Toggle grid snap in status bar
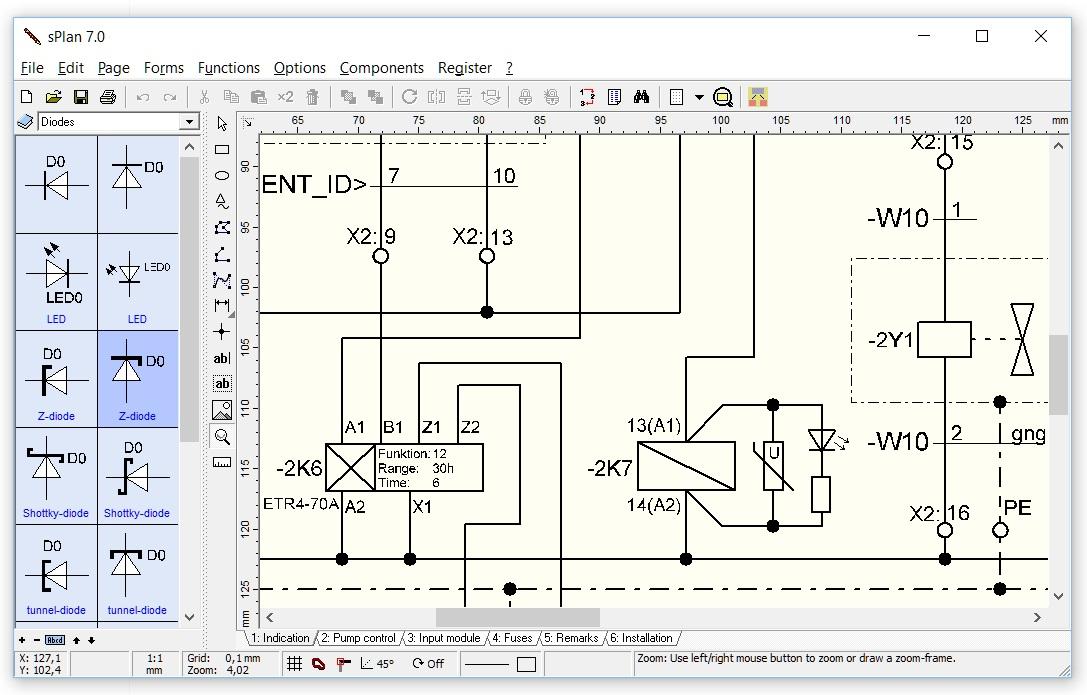 [294, 663]
